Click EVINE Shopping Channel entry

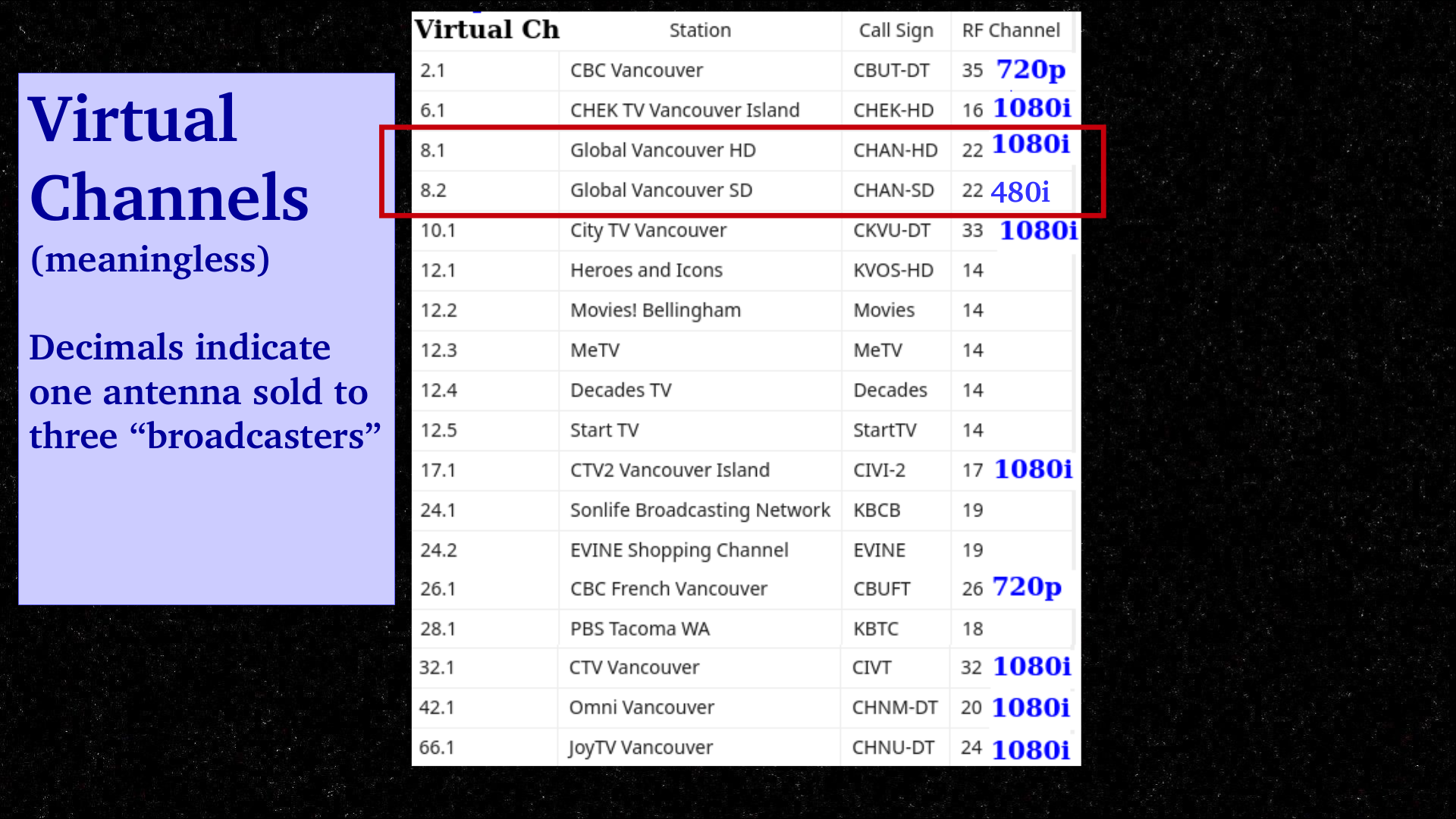coord(679,551)
